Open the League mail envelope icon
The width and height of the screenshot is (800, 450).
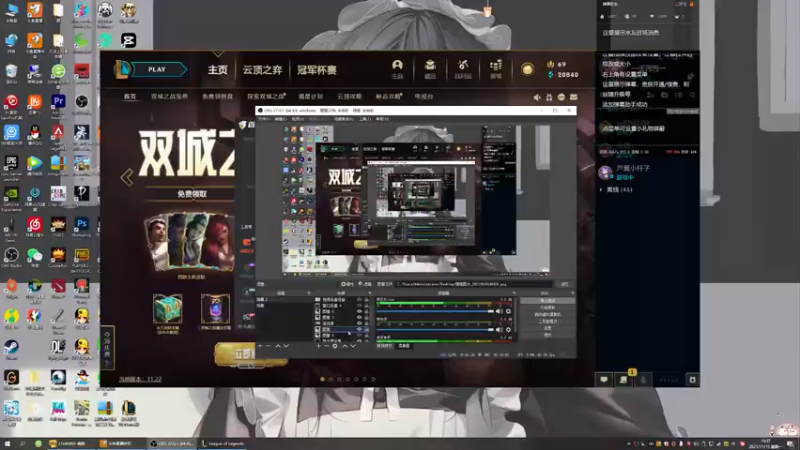573,97
